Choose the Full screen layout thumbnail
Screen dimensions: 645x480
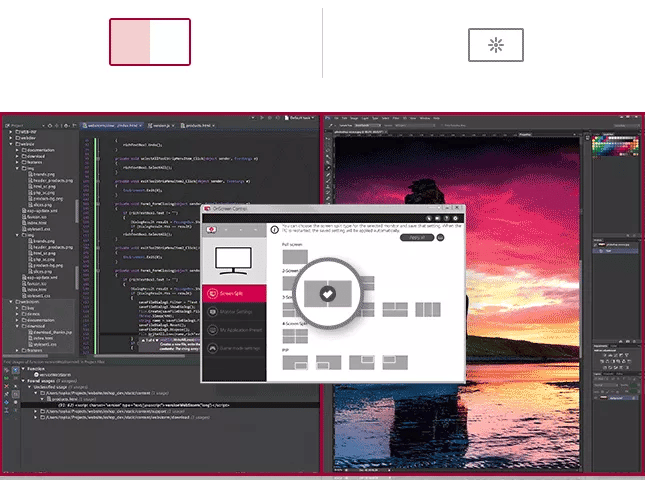[x=296, y=256]
